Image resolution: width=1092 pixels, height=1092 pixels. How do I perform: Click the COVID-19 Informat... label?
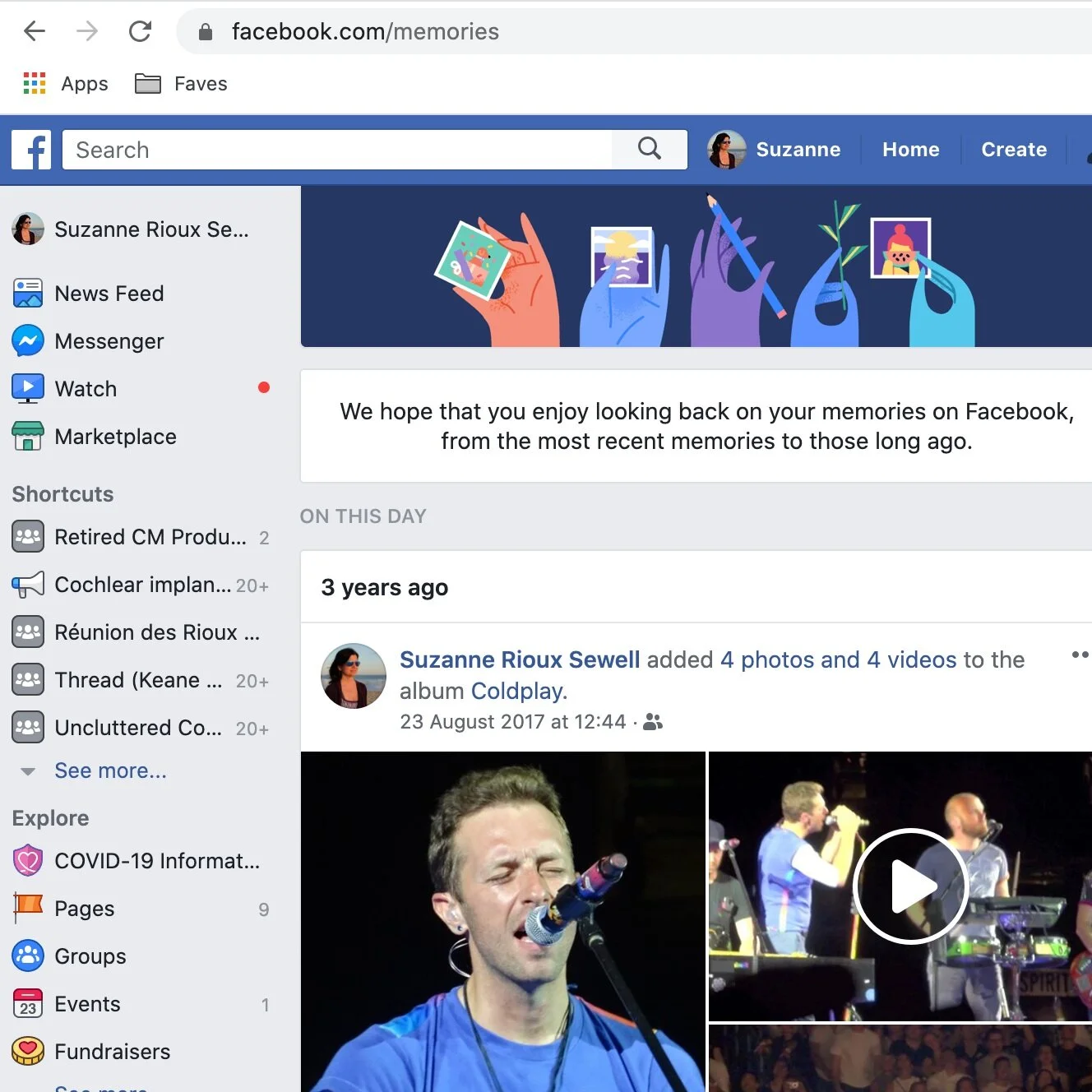pyautogui.click(x=157, y=861)
